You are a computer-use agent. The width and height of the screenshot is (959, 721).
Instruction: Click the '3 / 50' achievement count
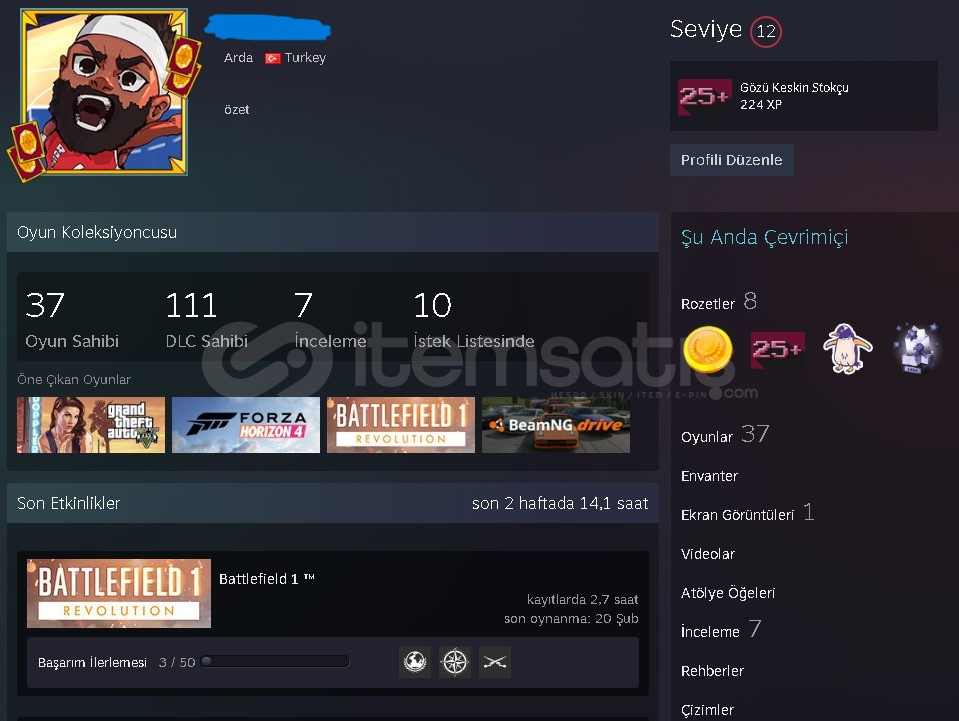[x=177, y=662]
